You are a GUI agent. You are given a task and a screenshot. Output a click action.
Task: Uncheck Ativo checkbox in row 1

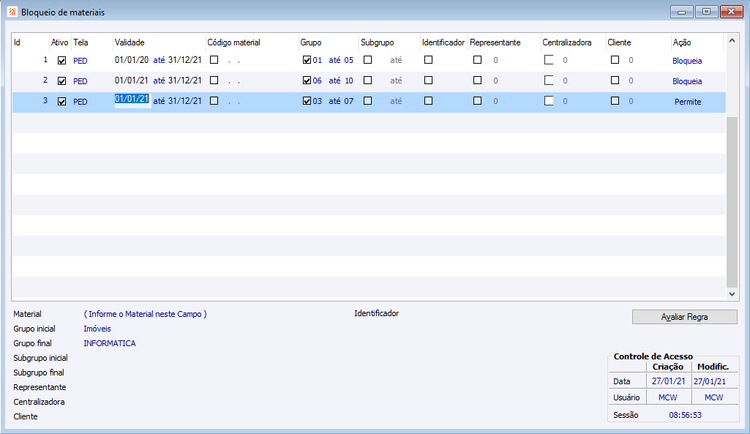click(62, 61)
